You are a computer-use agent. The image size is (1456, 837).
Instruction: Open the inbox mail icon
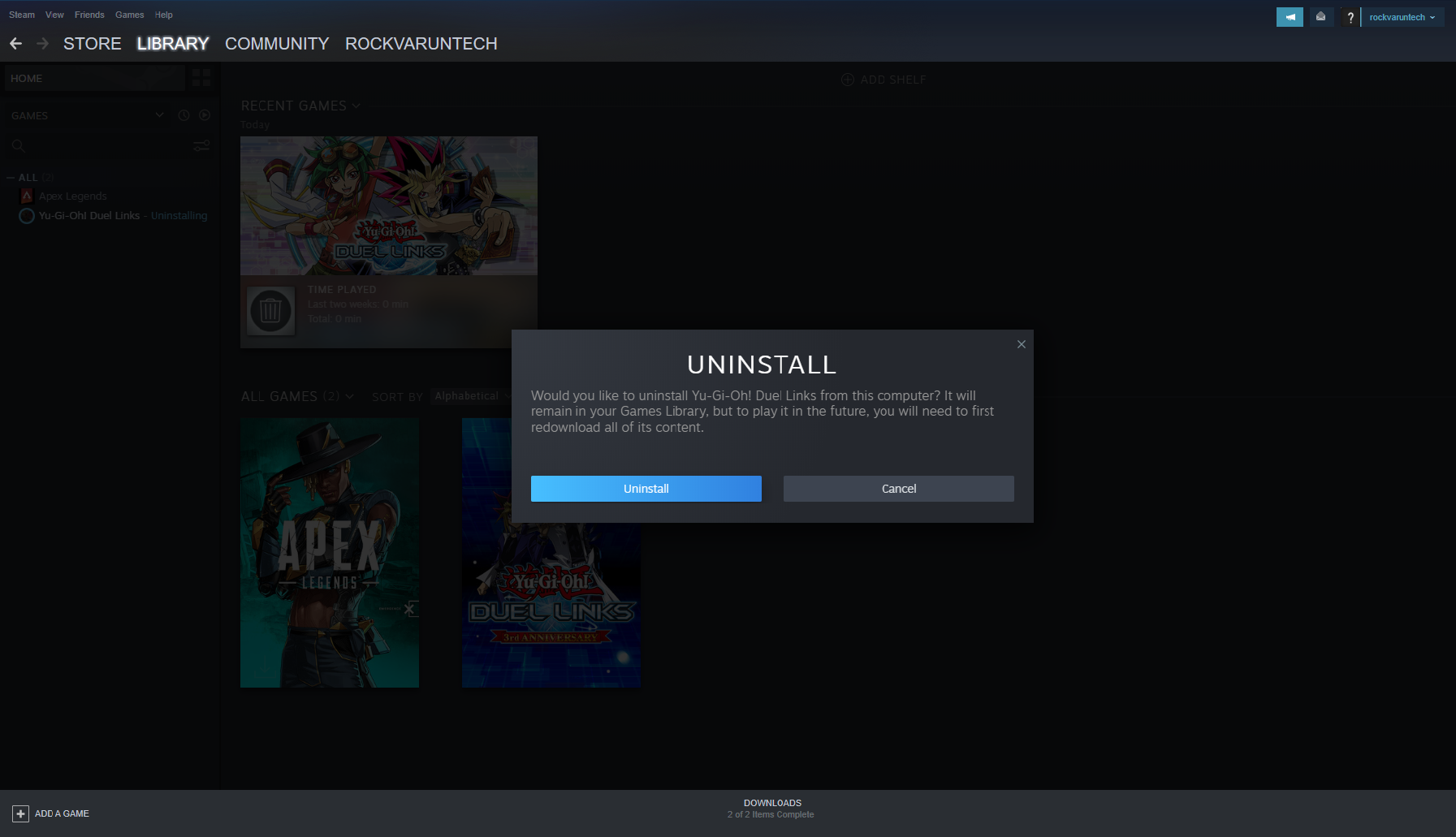click(x=1320, y=16)
